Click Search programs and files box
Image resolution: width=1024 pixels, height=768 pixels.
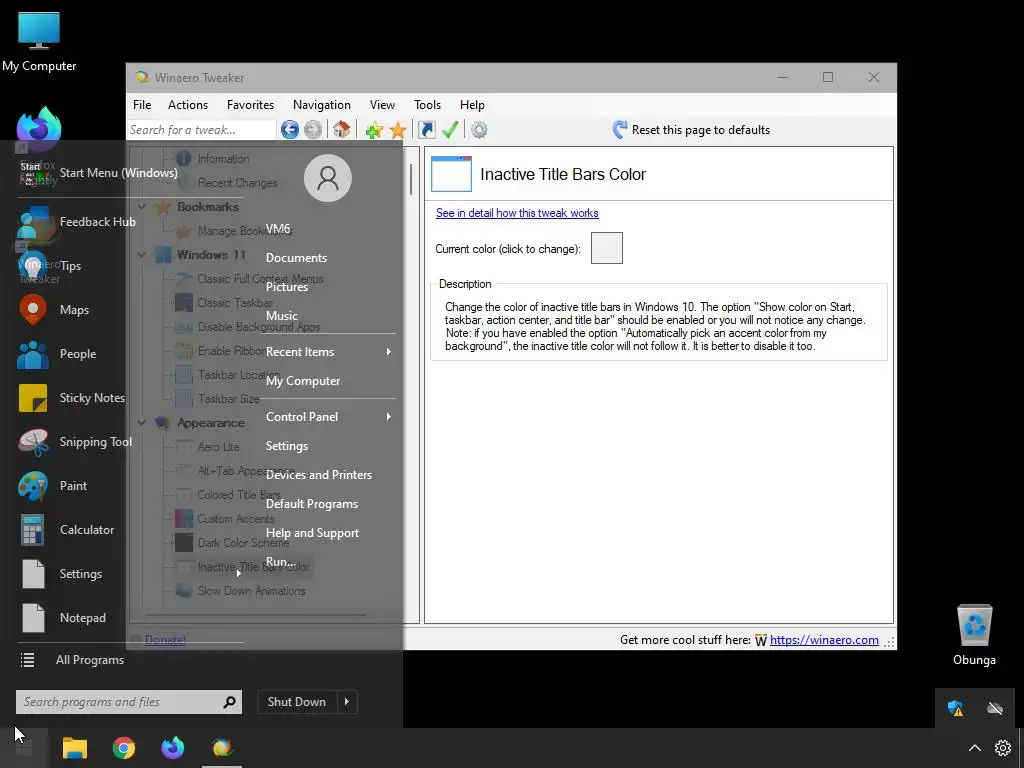[129, 701]
